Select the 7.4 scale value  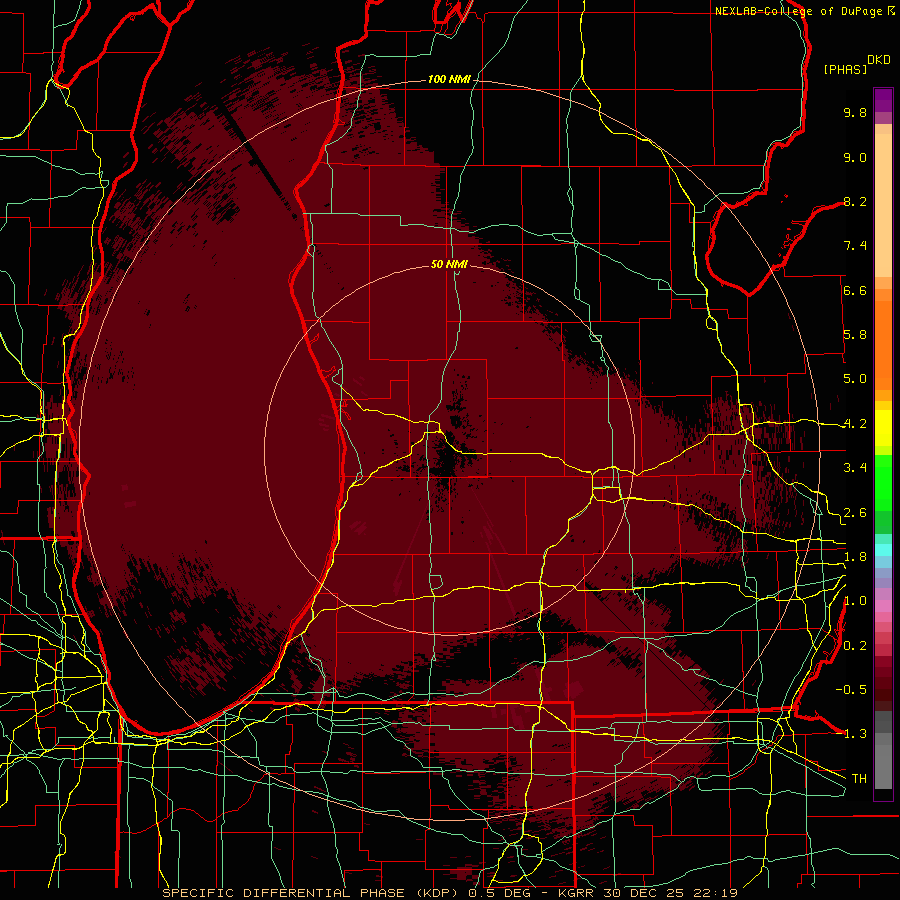[855, 246]
